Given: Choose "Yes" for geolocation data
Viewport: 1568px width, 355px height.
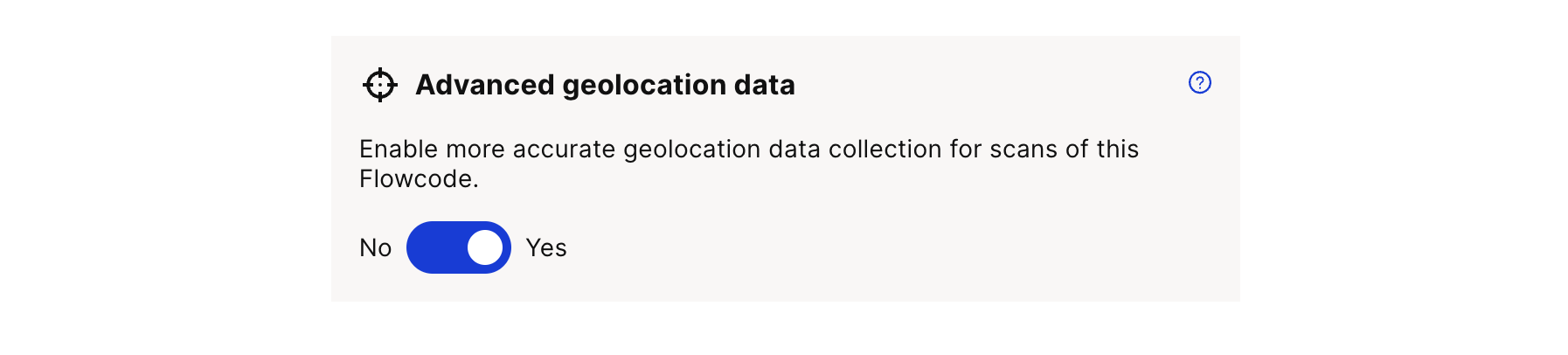Looking at the screenshot, I should tap(546, 248).
